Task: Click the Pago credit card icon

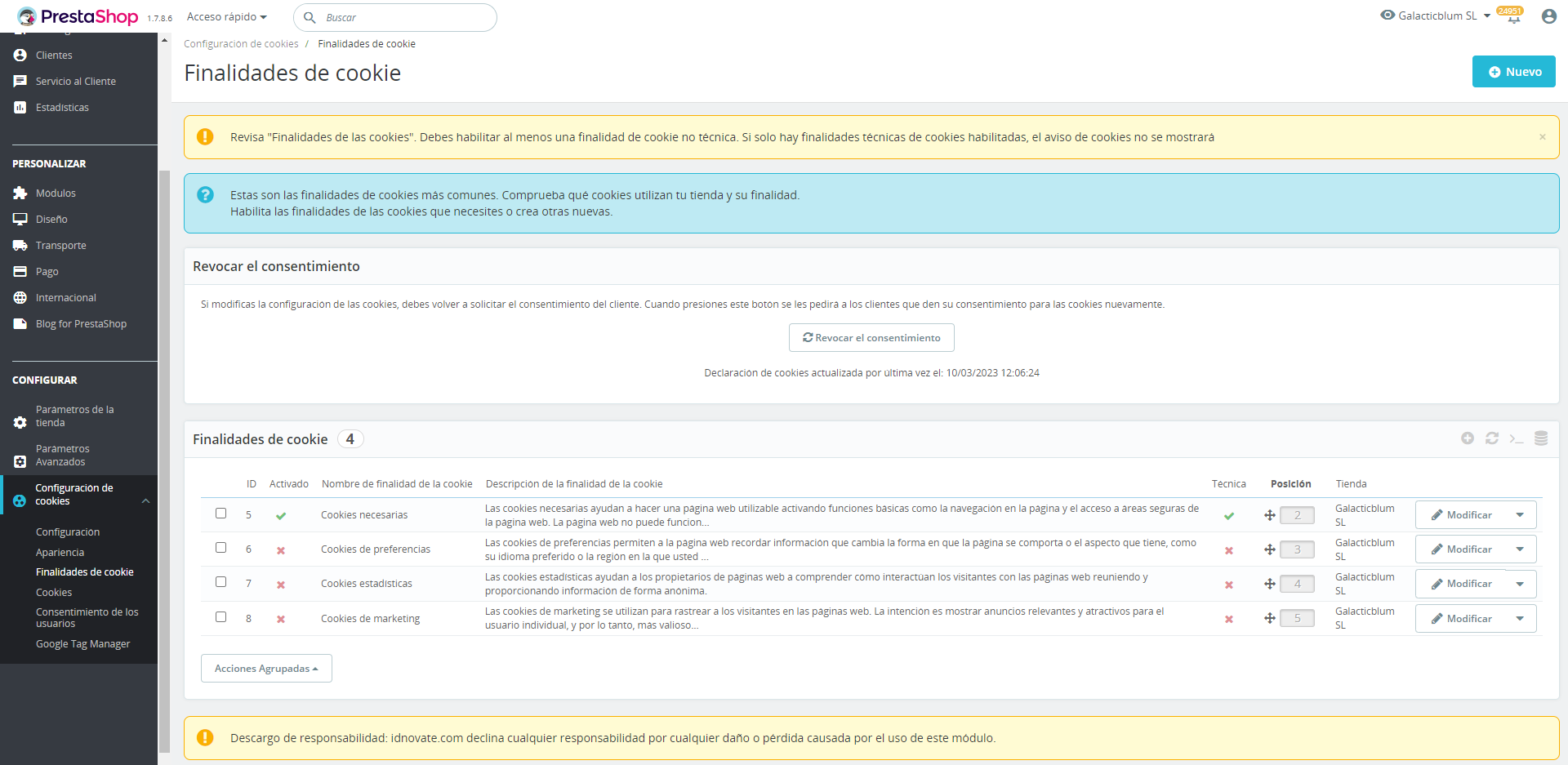Action: [20, 272]
